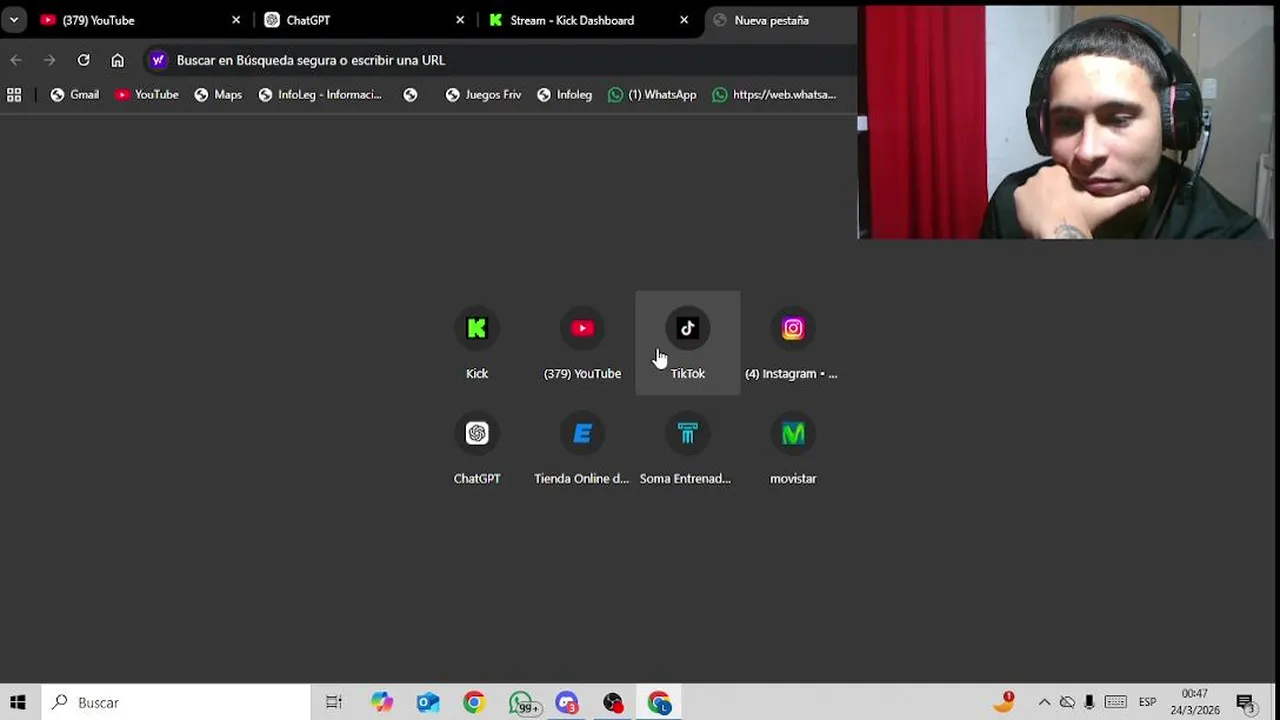Open the Windows notification center
The width and height of the screenshot is (1280, 720).
[x=1245, y=703]
